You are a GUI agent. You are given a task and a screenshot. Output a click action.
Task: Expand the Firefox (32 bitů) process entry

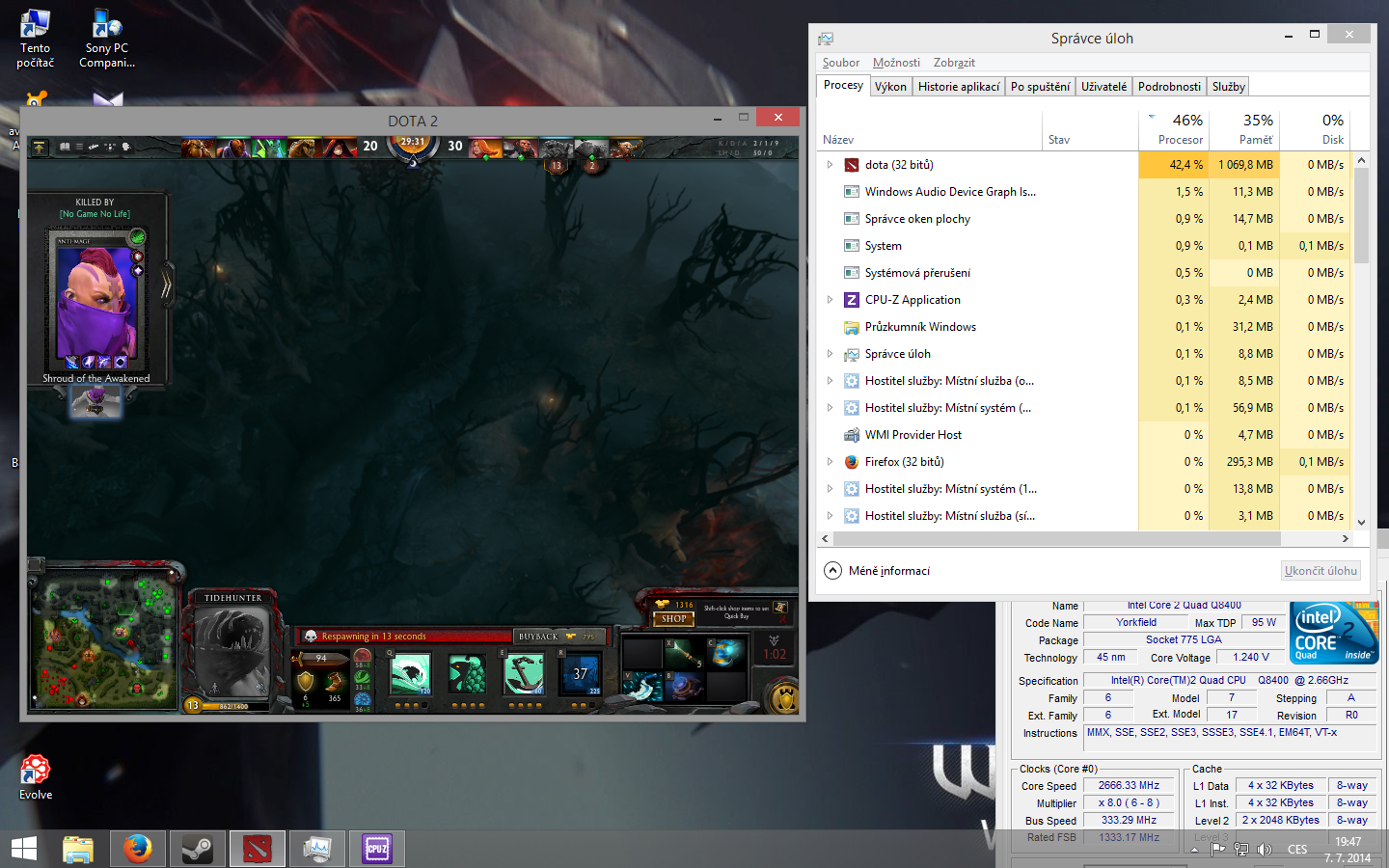[830, 462]
